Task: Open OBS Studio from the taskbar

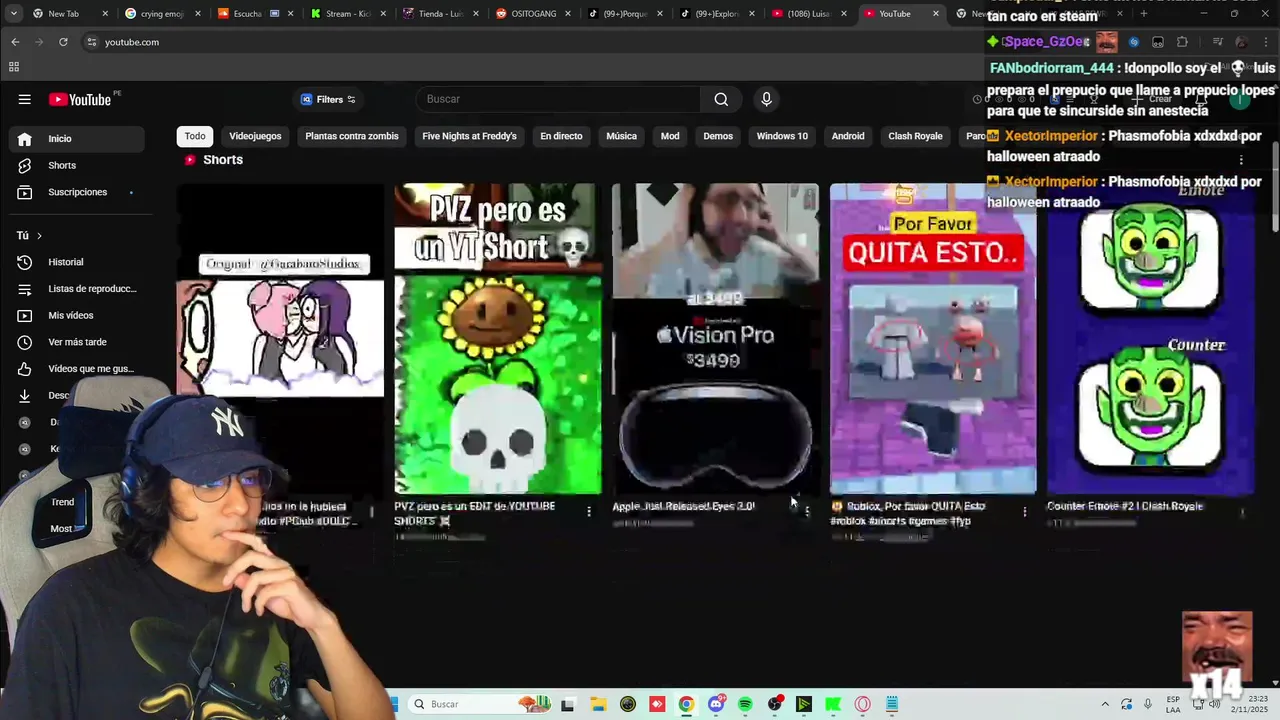Action: pyautogui.click(x=775, y=704)
